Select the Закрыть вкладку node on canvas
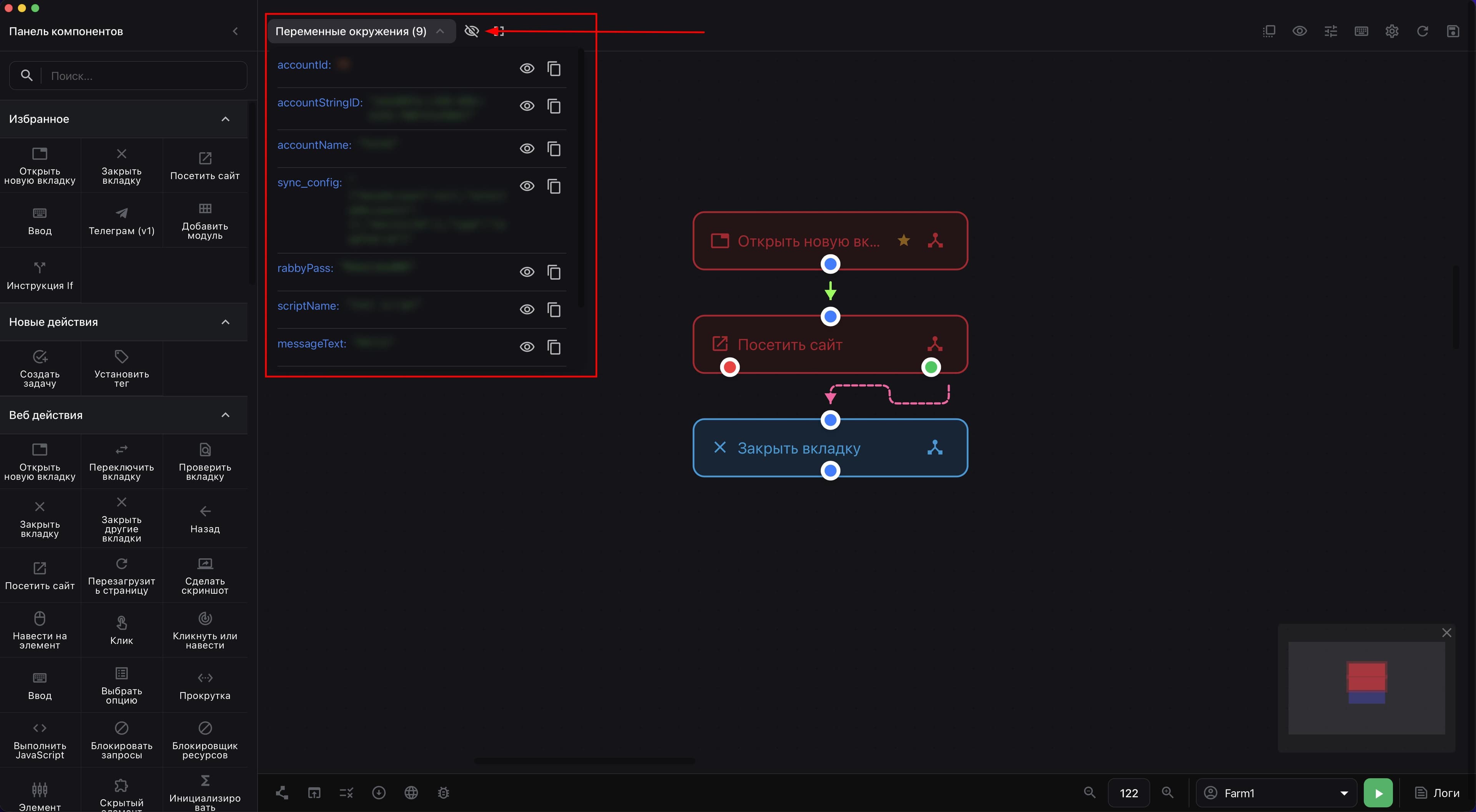Image resolution: width=1476 pixels, height=812 pixels. tap(830, 448)
